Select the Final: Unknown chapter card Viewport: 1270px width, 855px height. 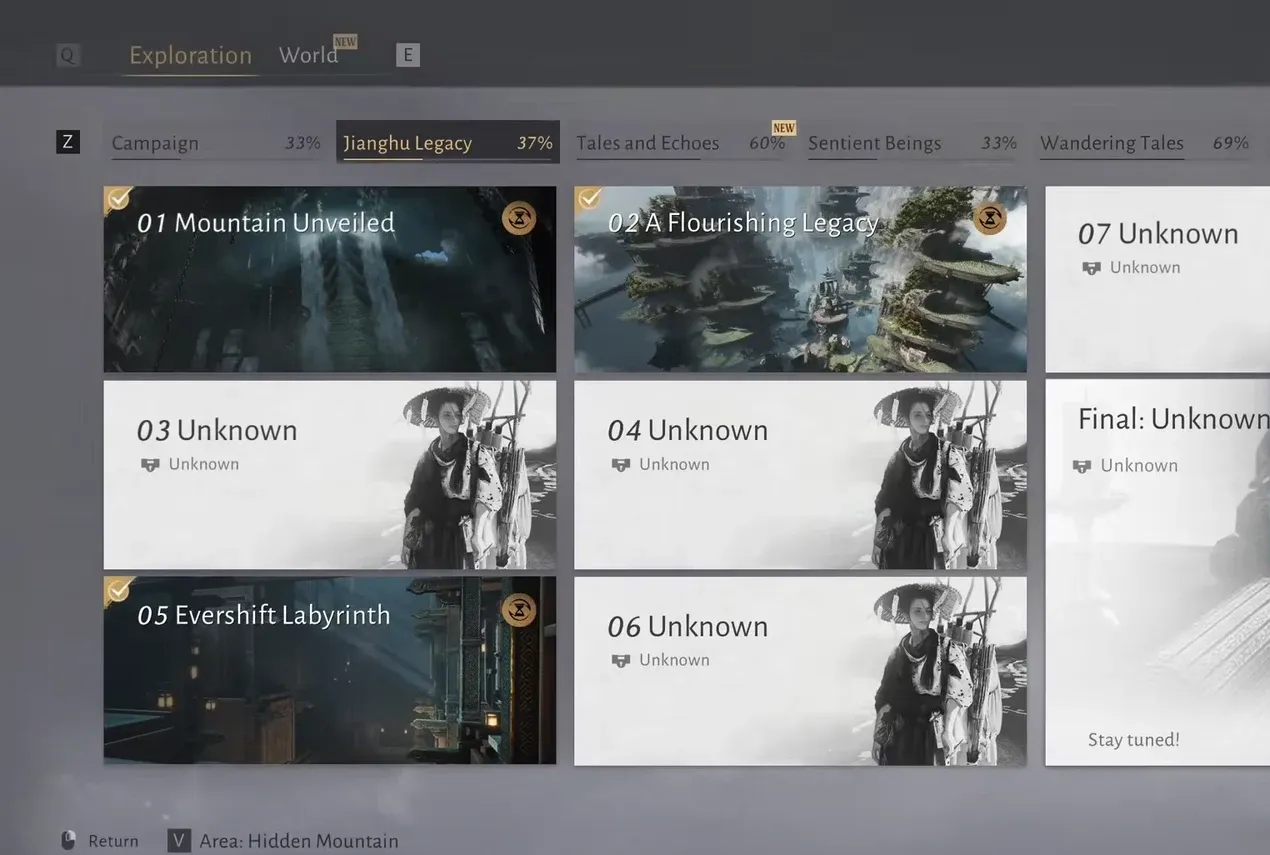coord(1158,573)
